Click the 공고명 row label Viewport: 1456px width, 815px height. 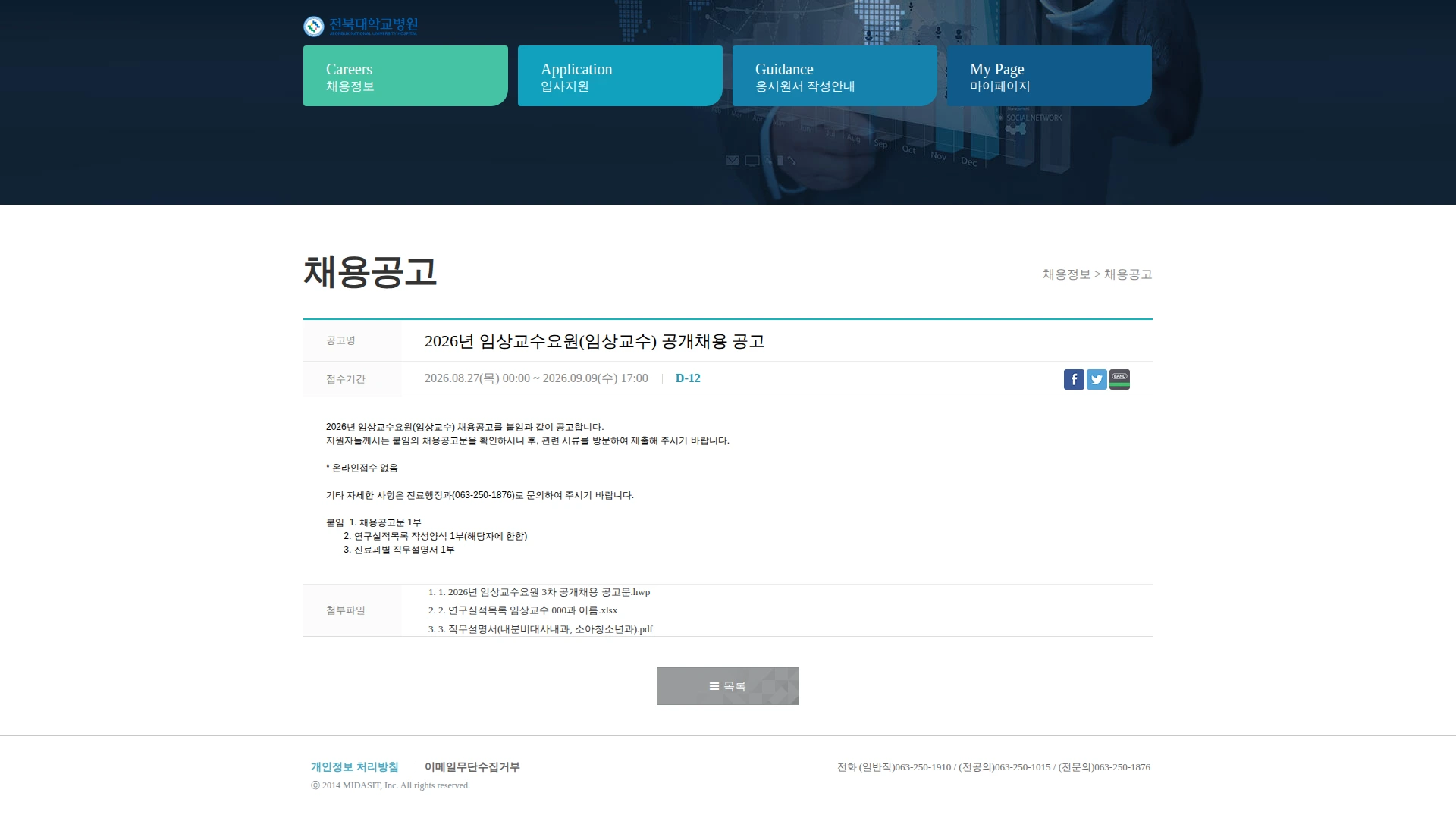pos(340,340)
